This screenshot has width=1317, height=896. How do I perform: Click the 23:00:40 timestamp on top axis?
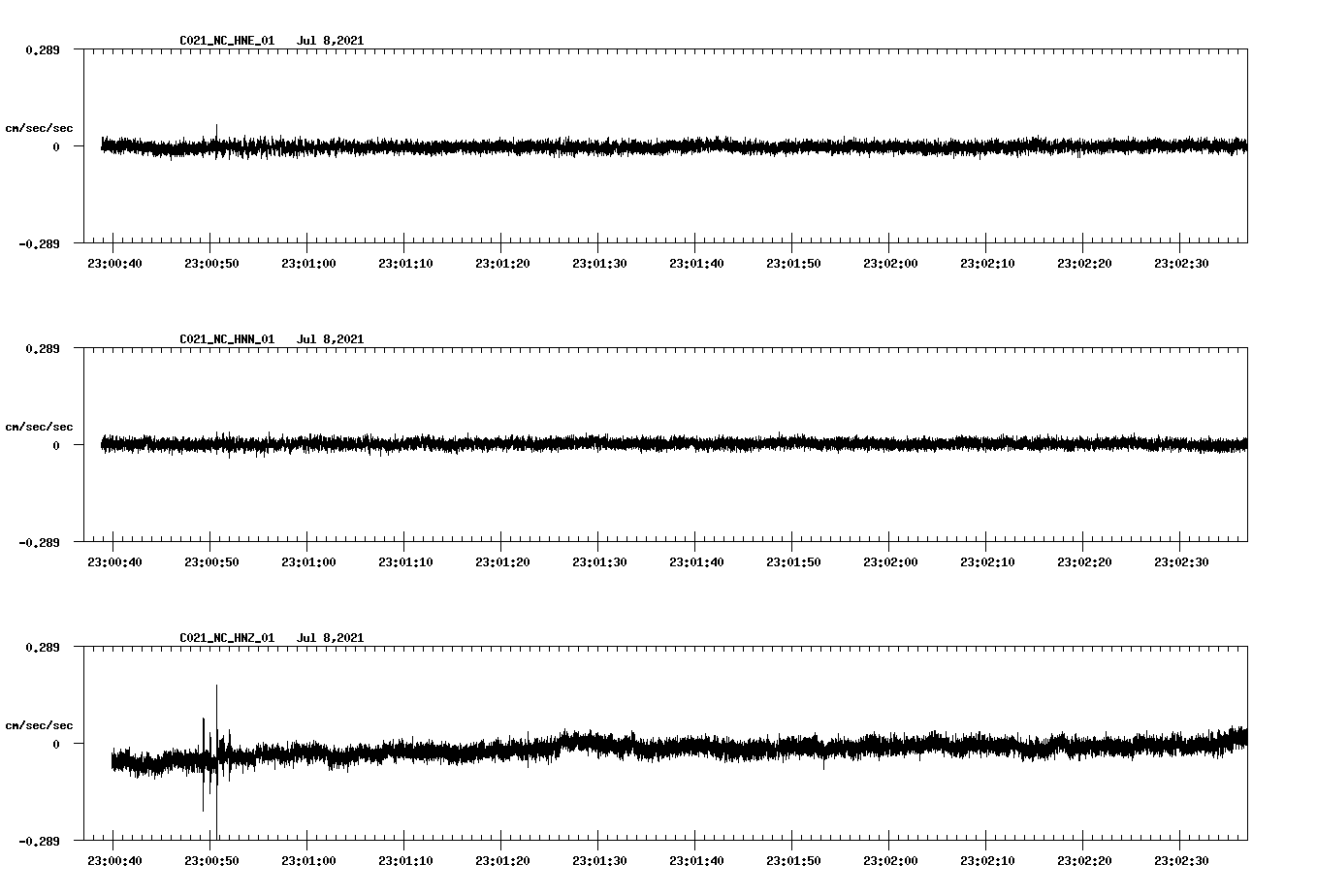coord(113,262)
